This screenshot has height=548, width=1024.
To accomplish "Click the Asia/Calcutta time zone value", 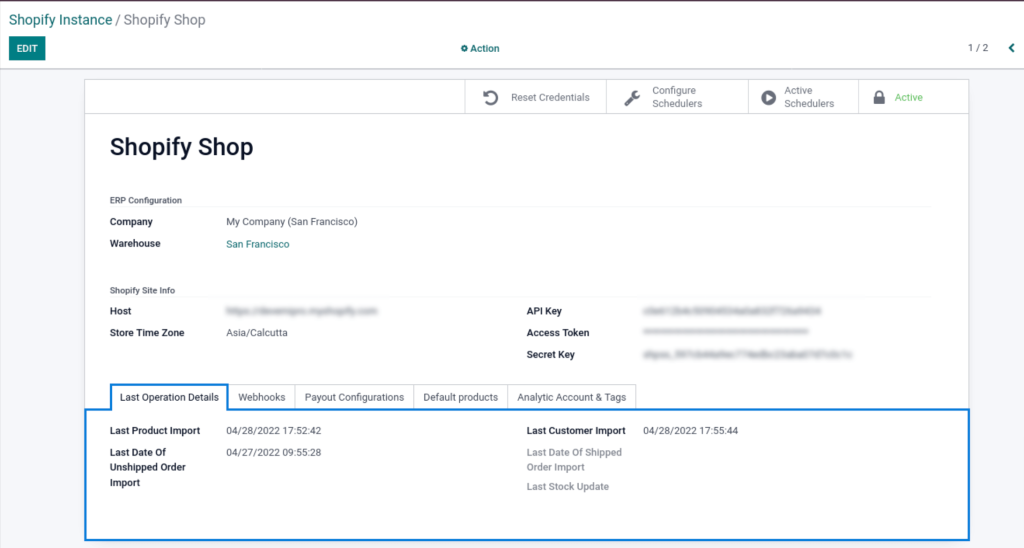I will point(257,332).
